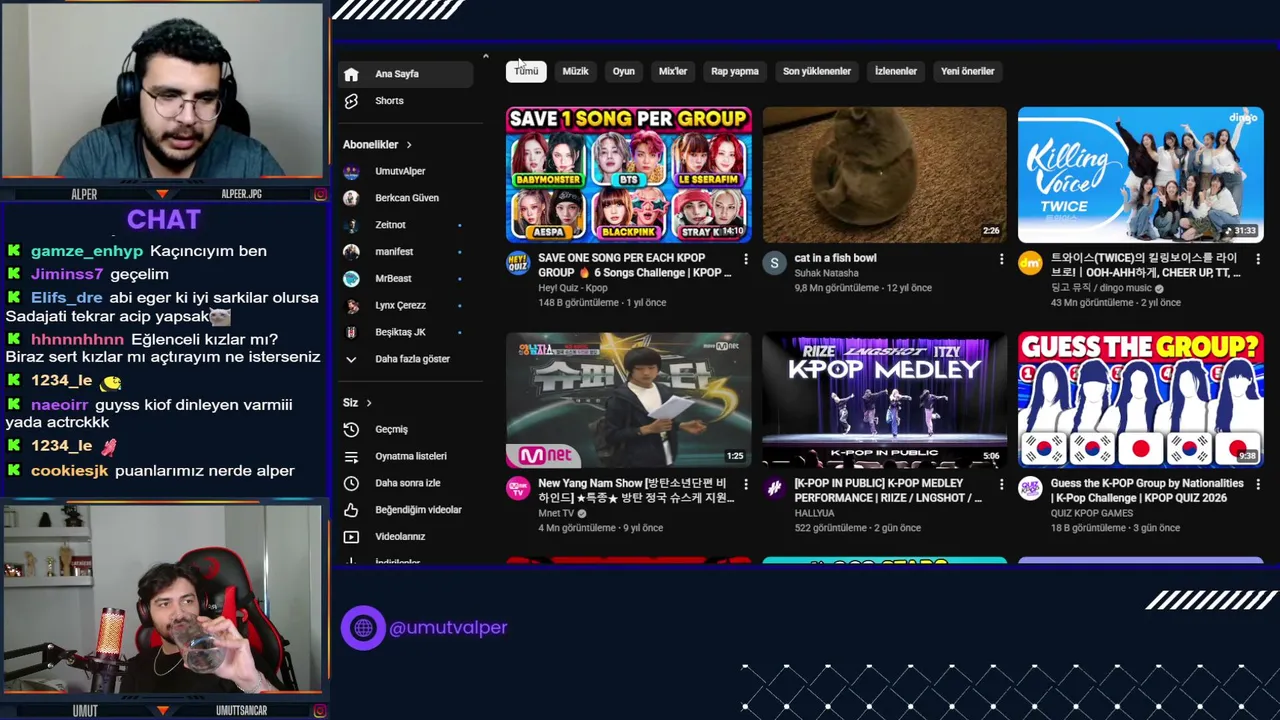Select the Yeni öneriler filter chip
The width and height of the screenshot is (1280, 720).
(x=968, y=71)
